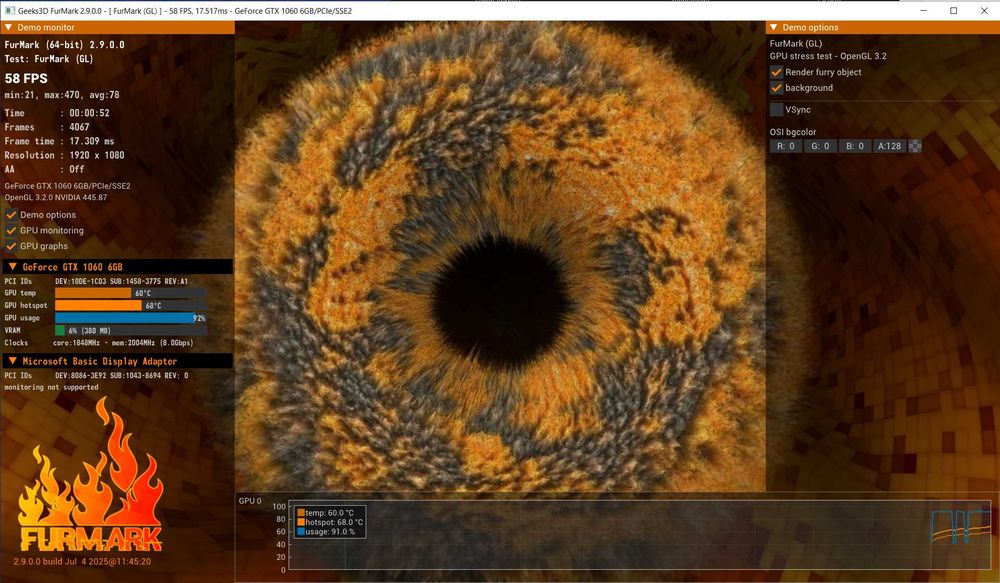Collapse the Demo monitor panel triangle

click(x=8, y=27)
